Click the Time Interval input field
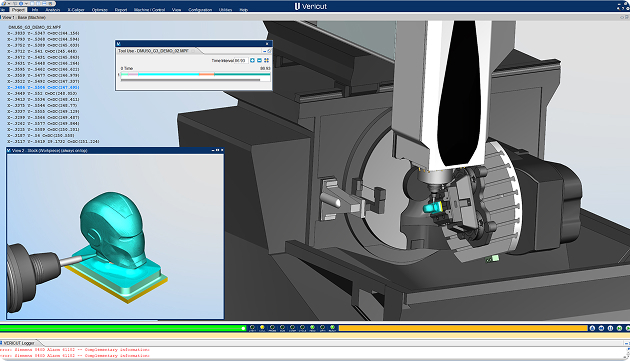 pyautogui.click(x=240, y=60)
